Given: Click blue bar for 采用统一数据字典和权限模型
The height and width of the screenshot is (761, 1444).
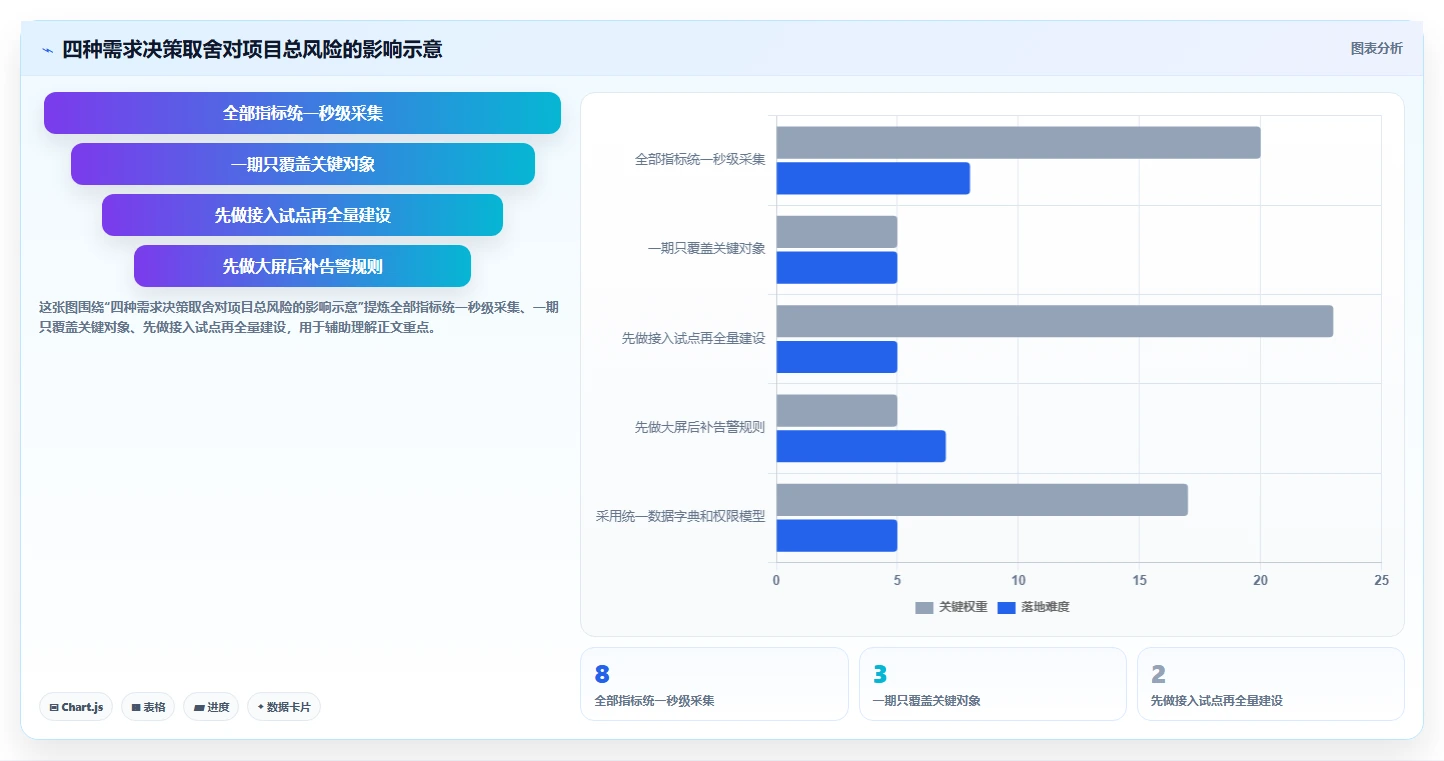Looking at the screenshot, I should [837, 535].
